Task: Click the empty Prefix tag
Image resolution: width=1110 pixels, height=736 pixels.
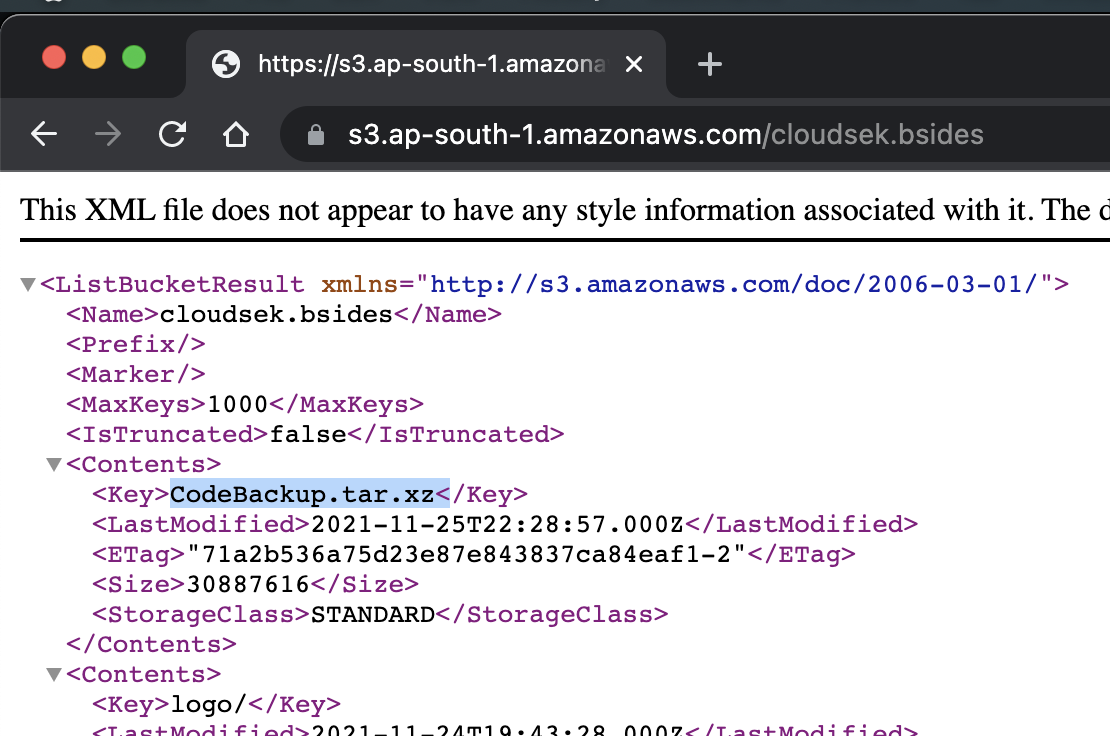Action: [136, 344]
